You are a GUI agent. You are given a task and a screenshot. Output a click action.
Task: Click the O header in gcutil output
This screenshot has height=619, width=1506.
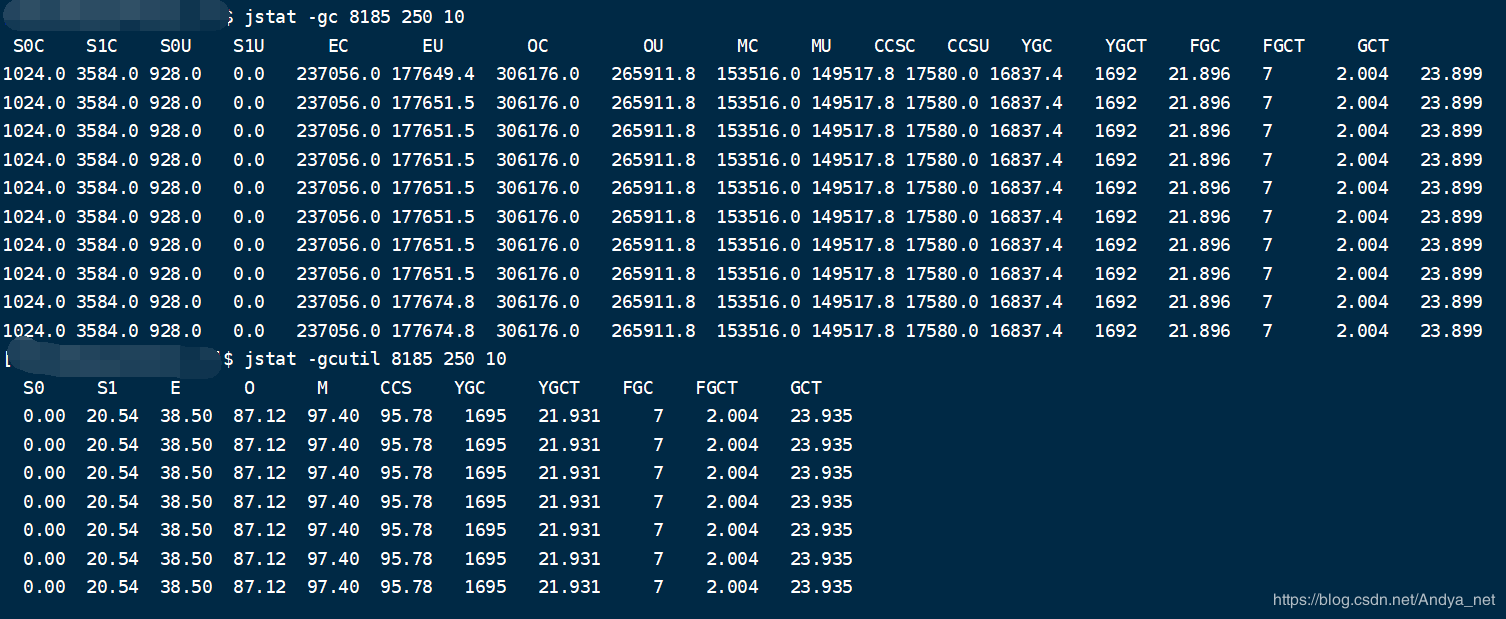[249, 388]
